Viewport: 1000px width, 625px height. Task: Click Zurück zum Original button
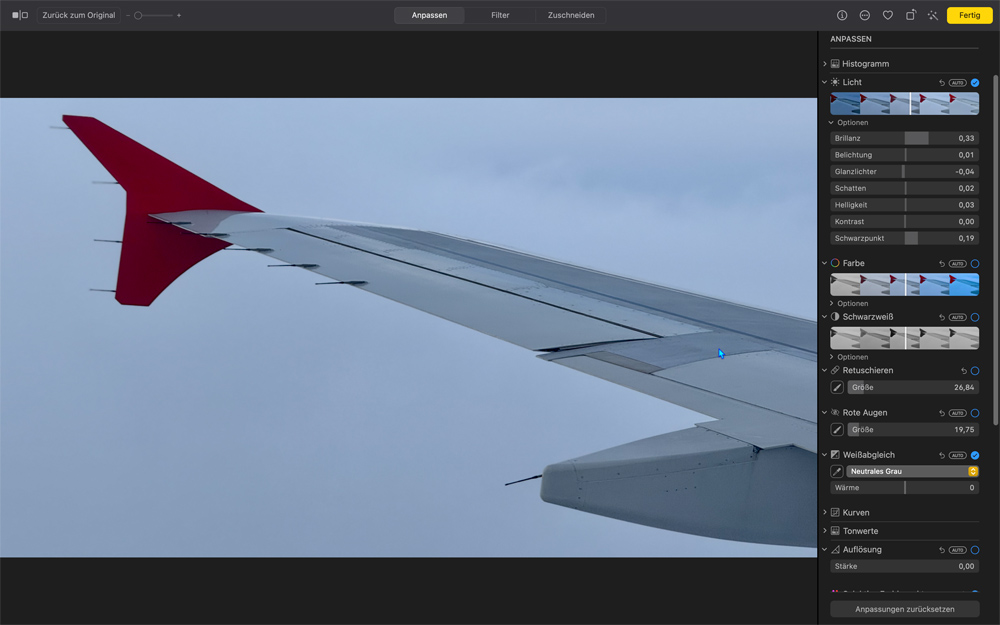78,15
